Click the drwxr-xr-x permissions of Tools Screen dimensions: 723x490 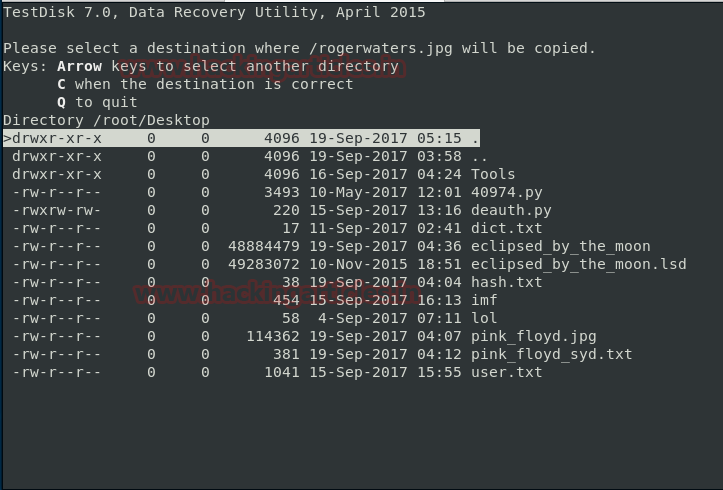(x=57, y=174)
